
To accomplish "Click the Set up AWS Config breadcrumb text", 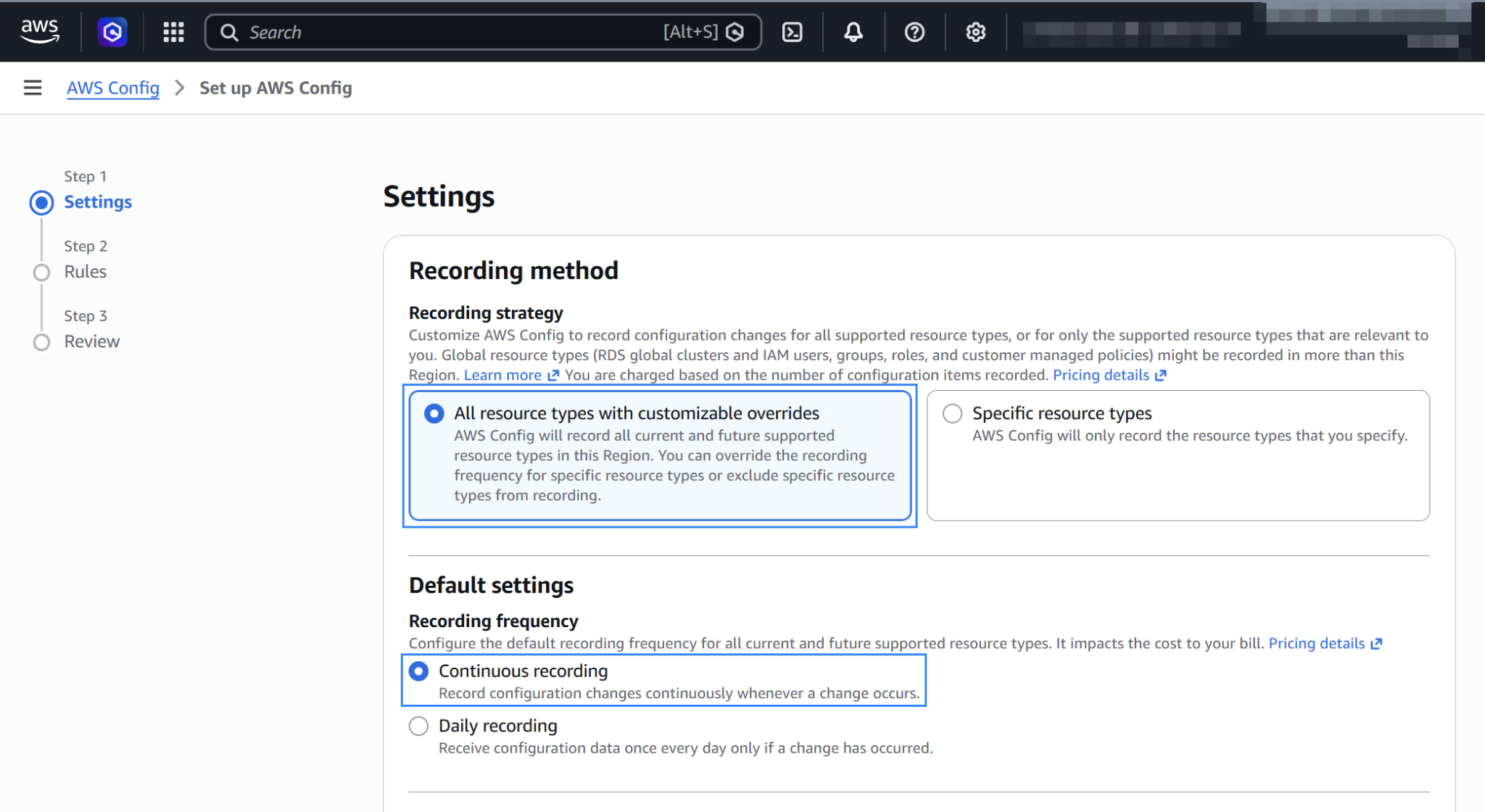I will pos(276,88).
